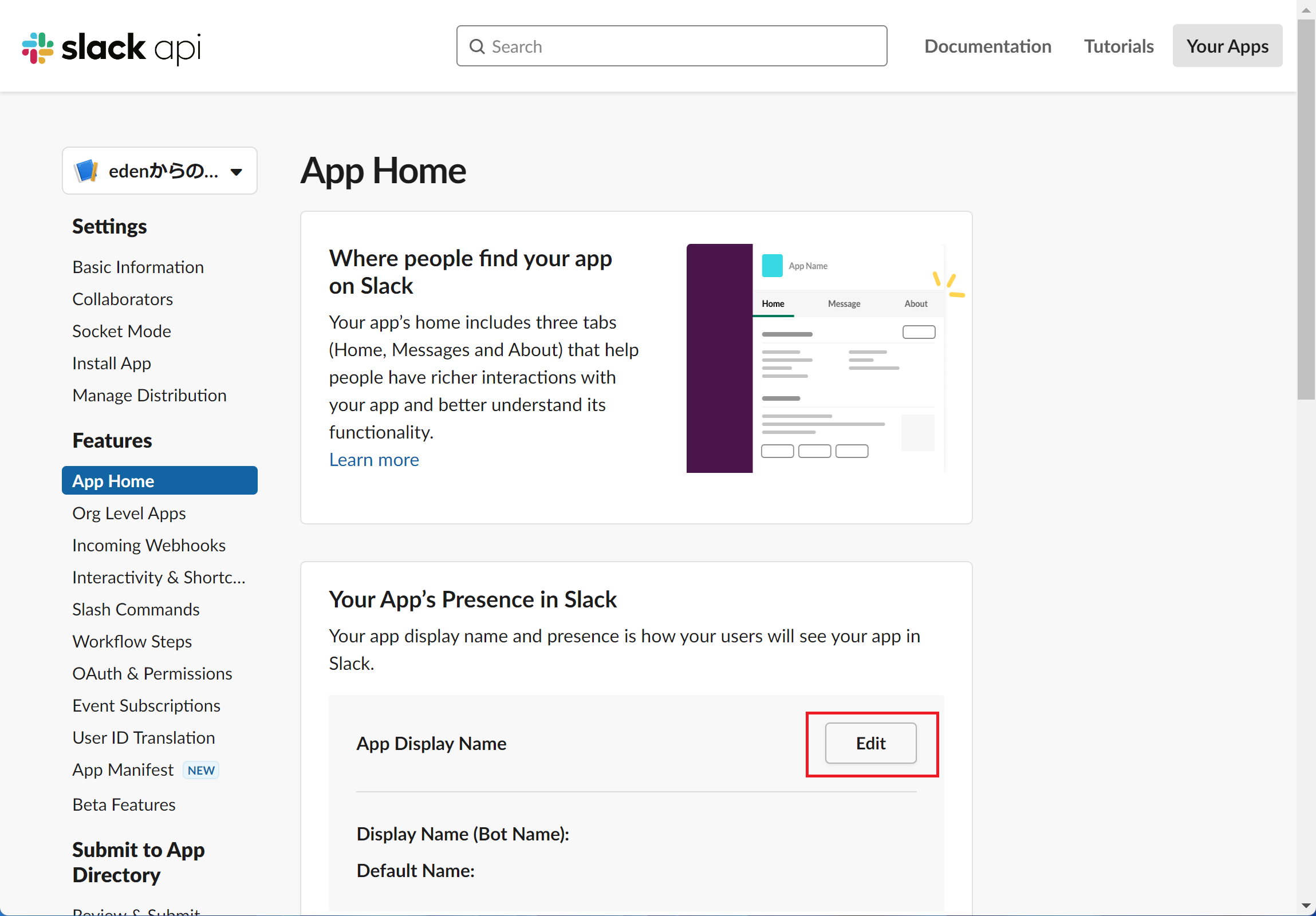The height and width of the screenshot is (916, 1316).
Task: Click the 'Settings' sidebar heading
Action: pyautogui.click(x=109, y=226)
